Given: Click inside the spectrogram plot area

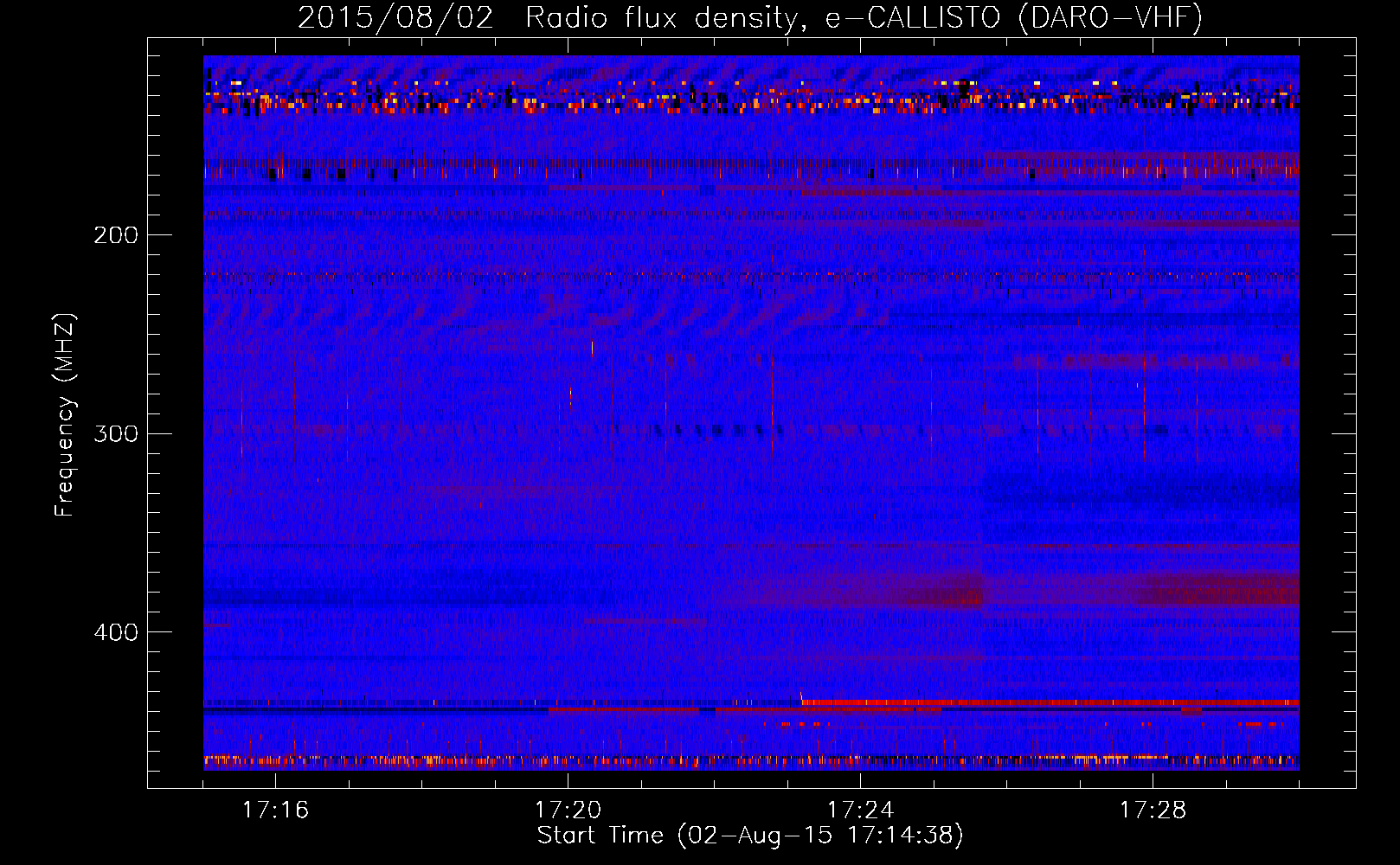Looking at the screenshot, I should click(x=751, y=413).
